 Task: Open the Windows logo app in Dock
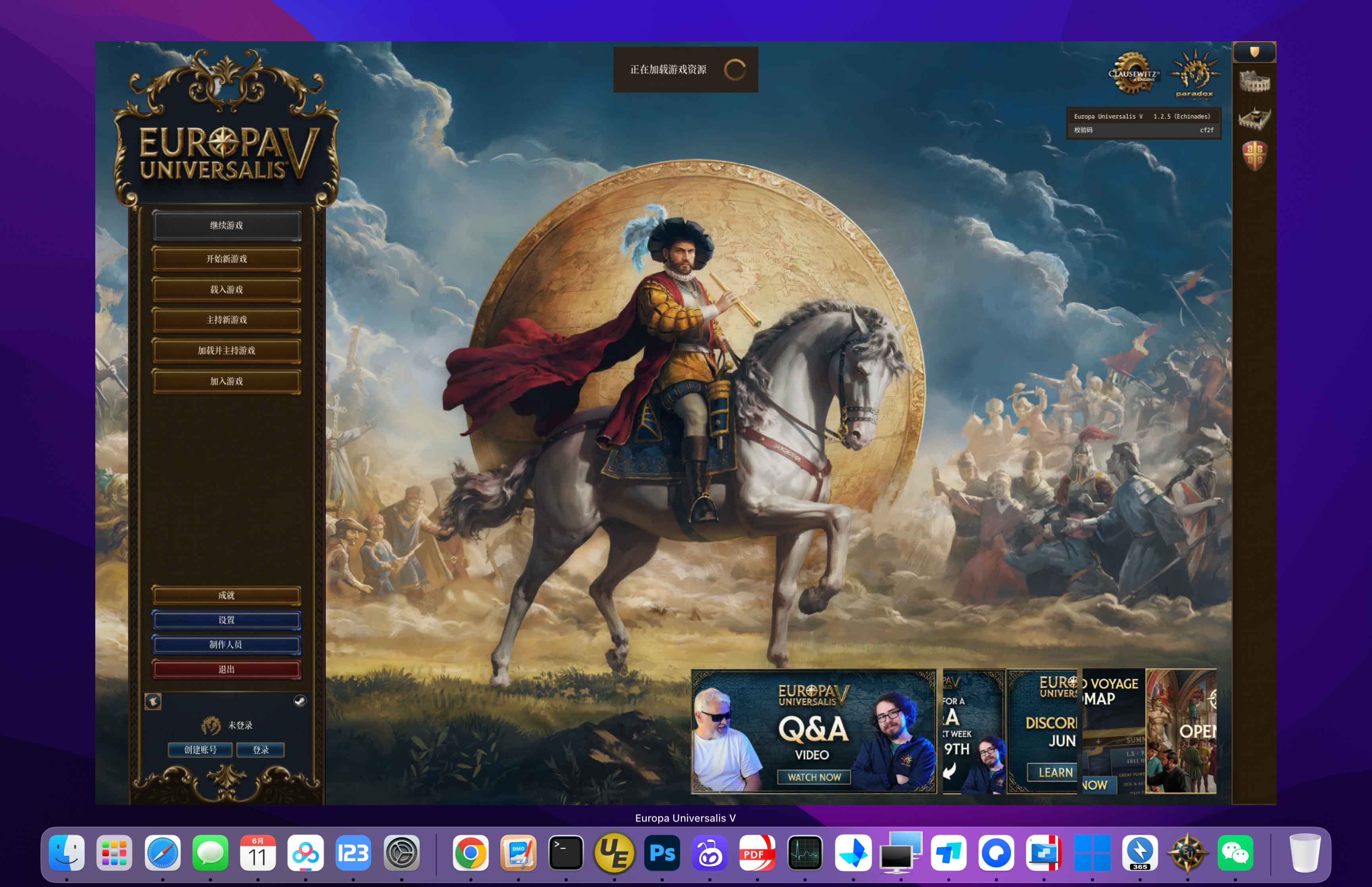1092,852
